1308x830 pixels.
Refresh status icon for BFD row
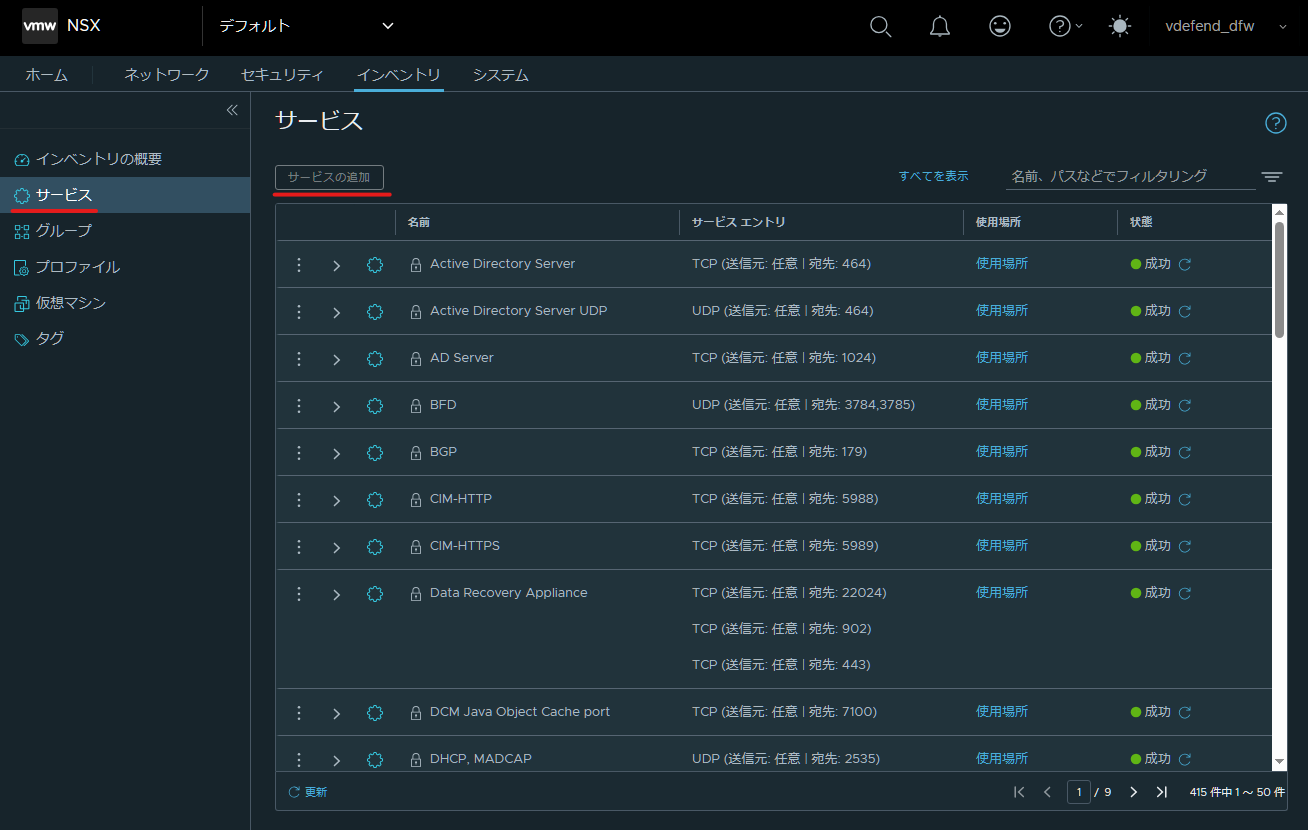pos(1185,405)
